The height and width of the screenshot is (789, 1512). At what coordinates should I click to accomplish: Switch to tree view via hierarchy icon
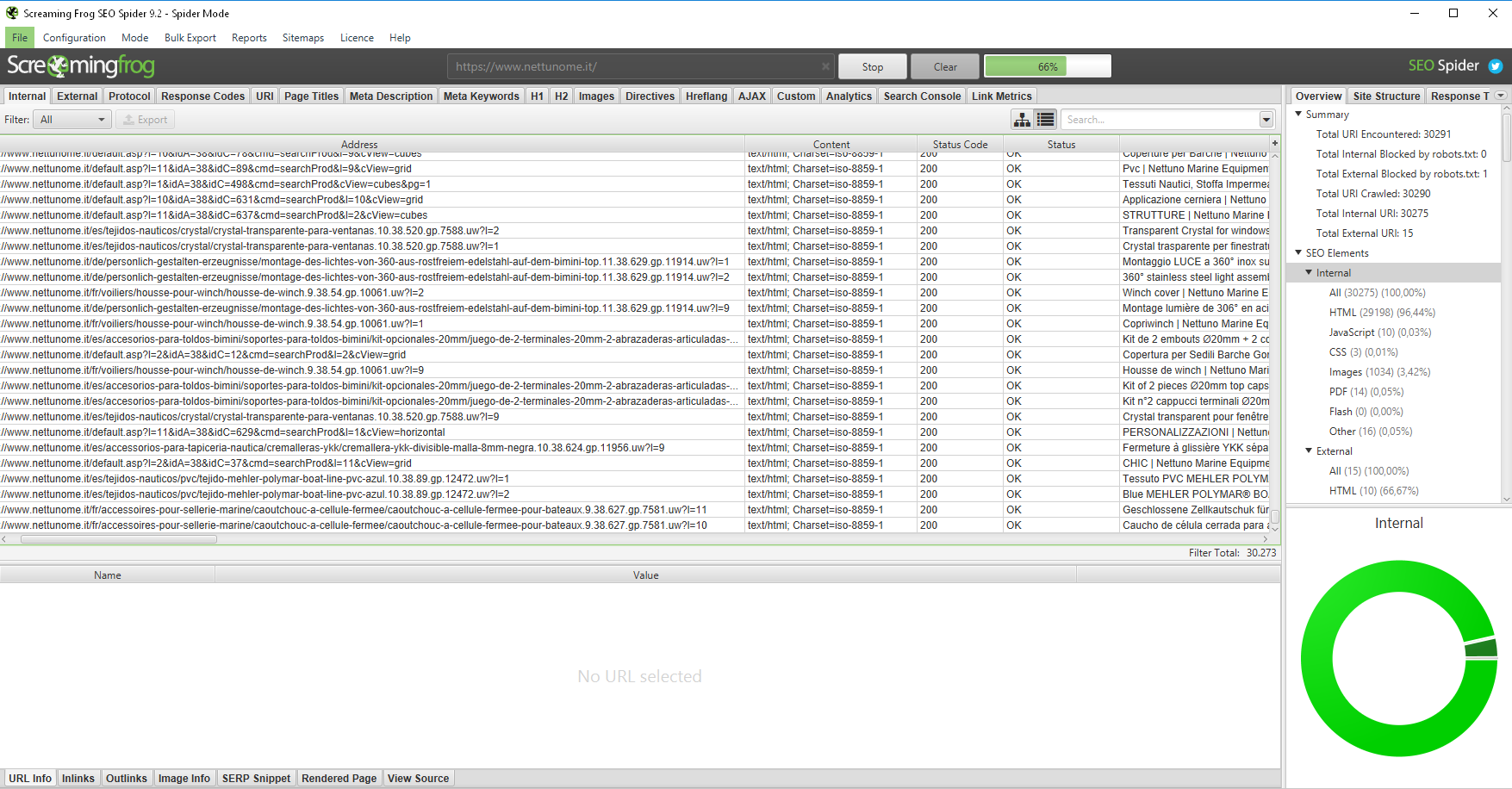pos(1022,120)
